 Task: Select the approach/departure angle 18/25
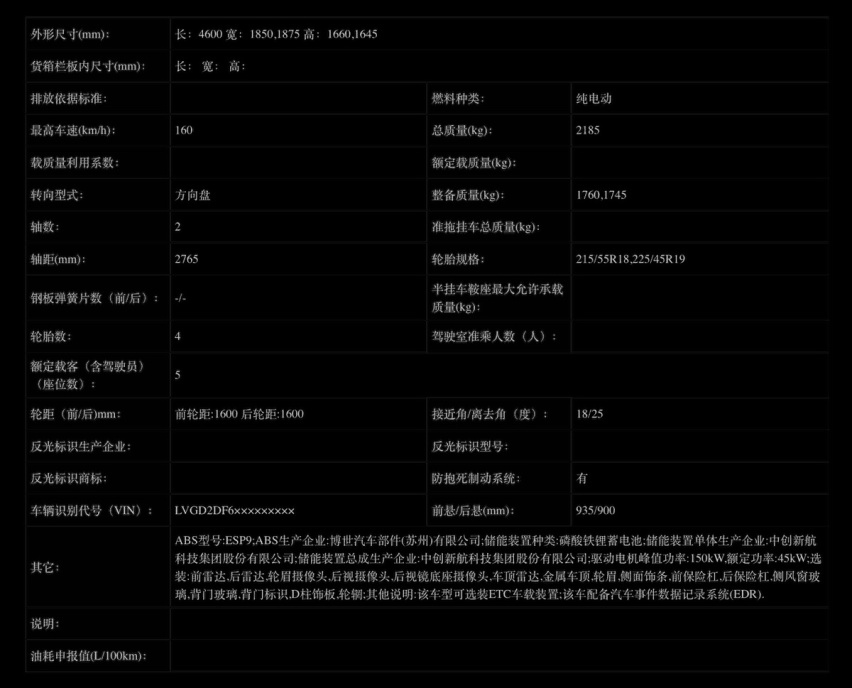590,414
